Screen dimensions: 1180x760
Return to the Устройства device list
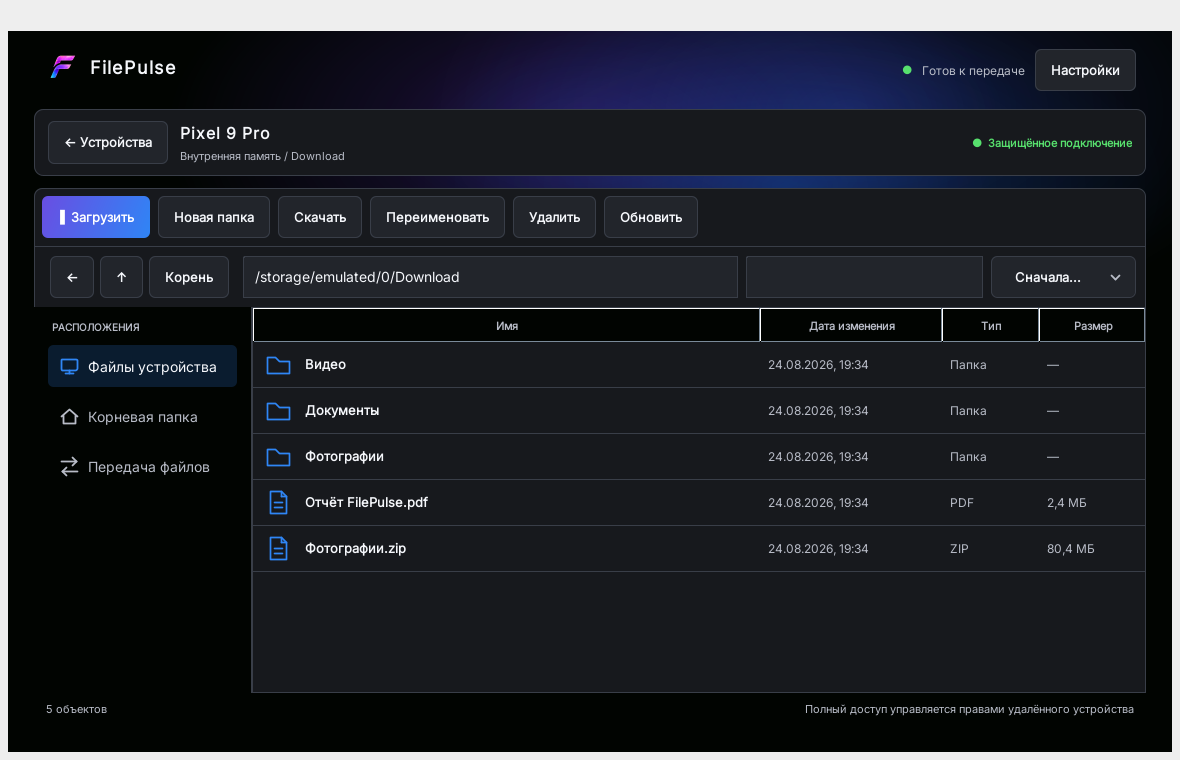pyautogui.click(x=108, y=142)
